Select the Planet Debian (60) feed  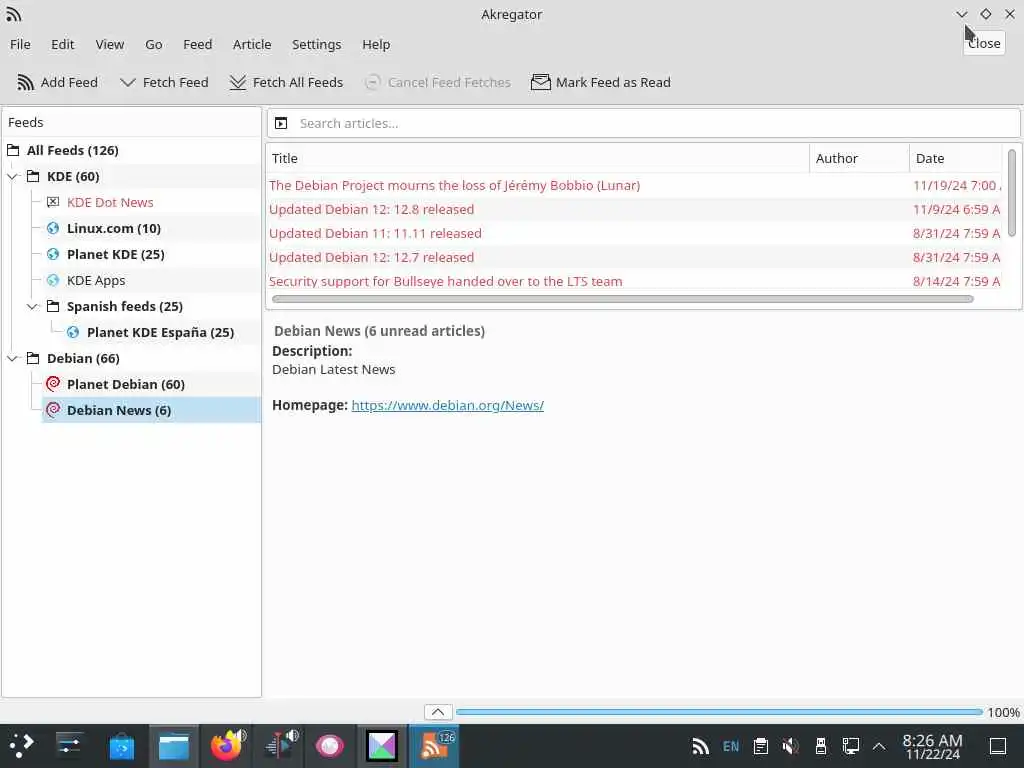pyautogui.click(x=125, y=385)
